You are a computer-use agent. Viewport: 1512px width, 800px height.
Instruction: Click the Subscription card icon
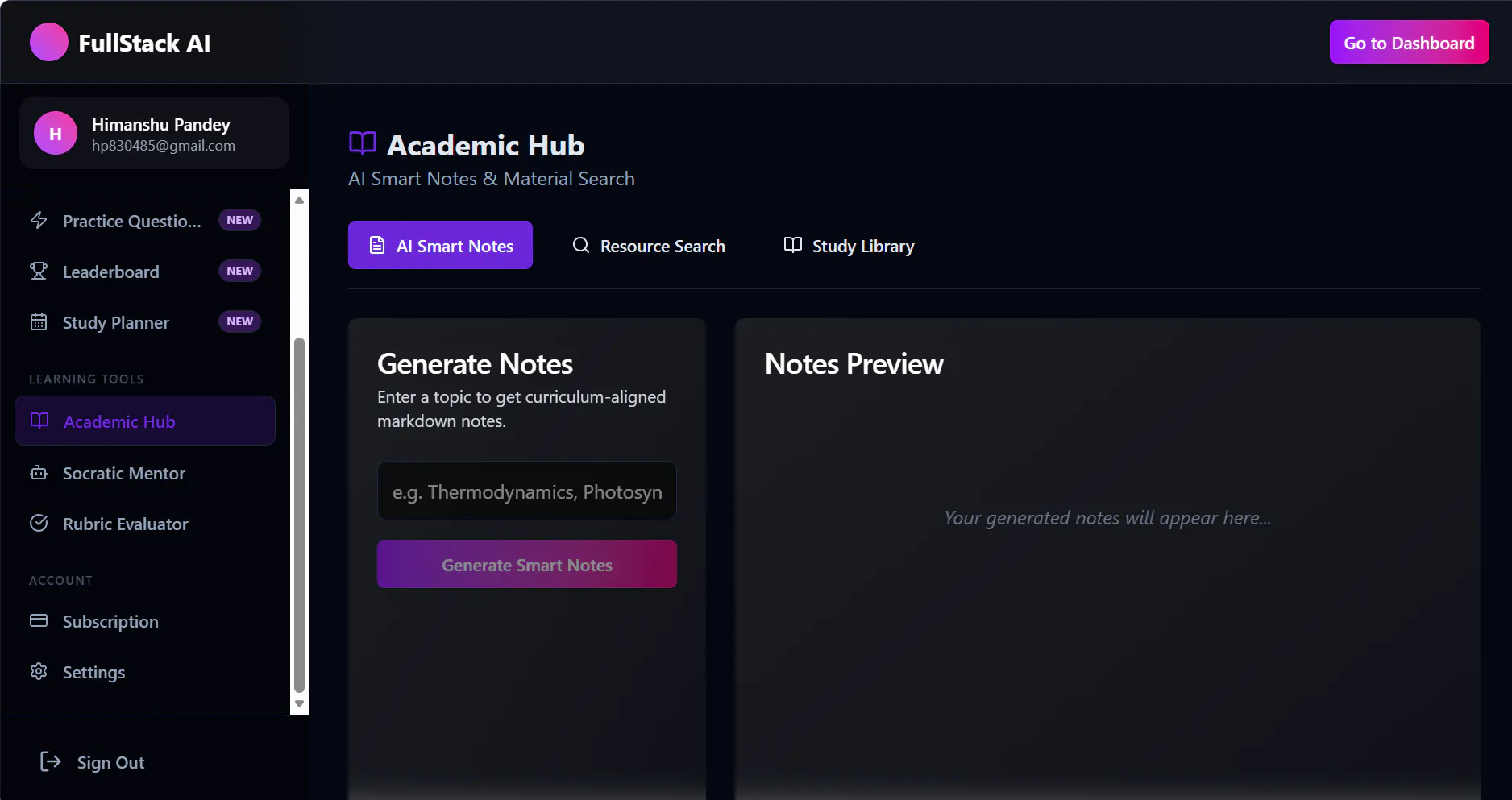click(39, 620)
